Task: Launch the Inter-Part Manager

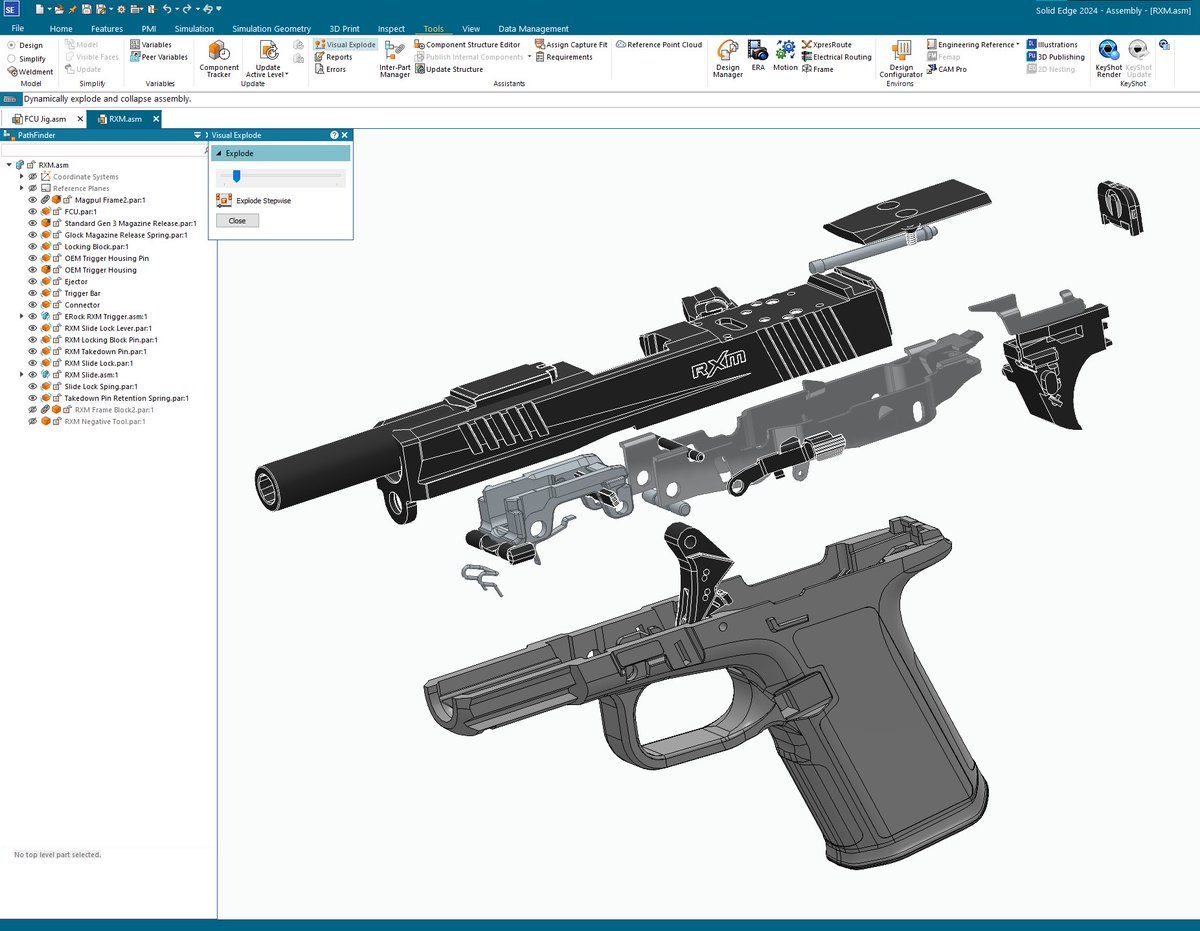Action: (x=395, y=59)
